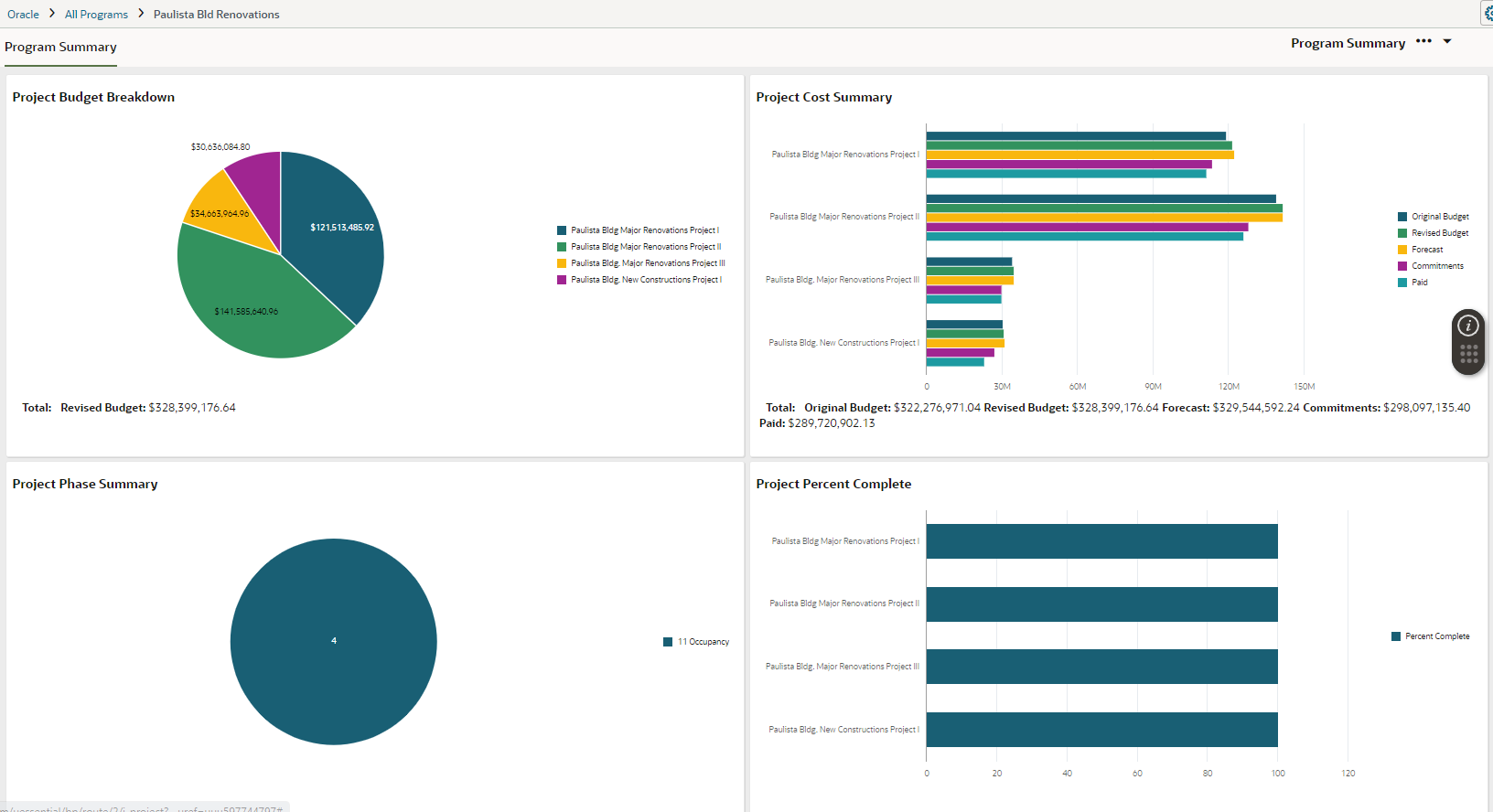Click Percent Complete legend entry

tap(1431, 636)
